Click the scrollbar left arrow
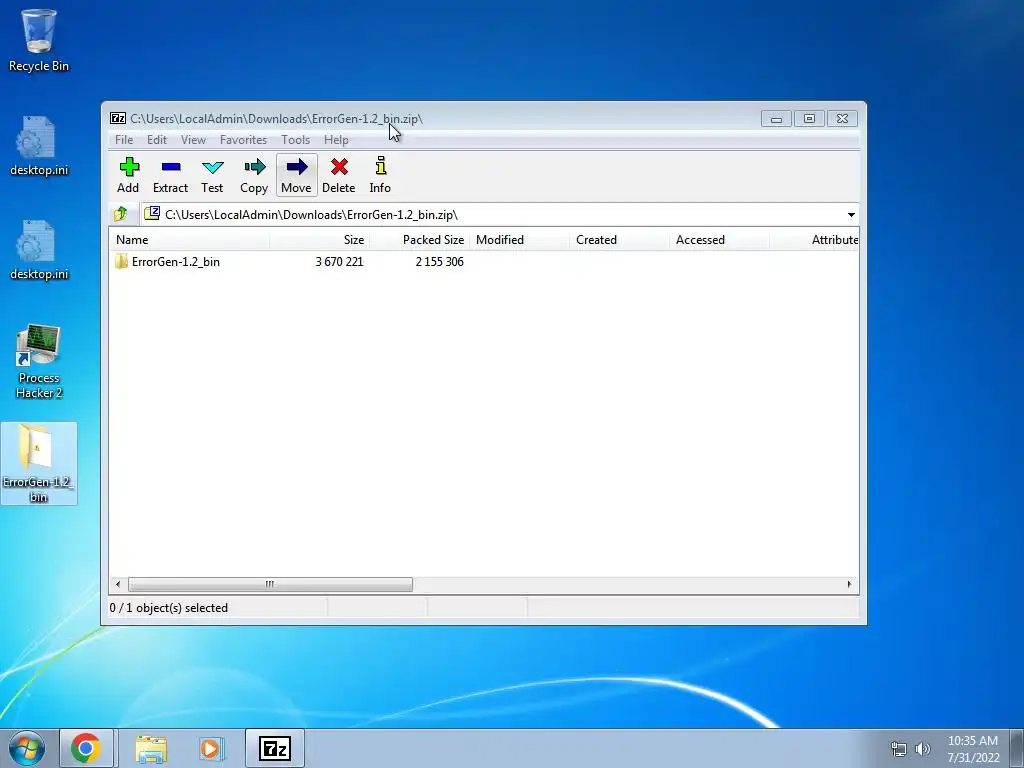The image size is (1024, 768). click(x=118, y=584)
